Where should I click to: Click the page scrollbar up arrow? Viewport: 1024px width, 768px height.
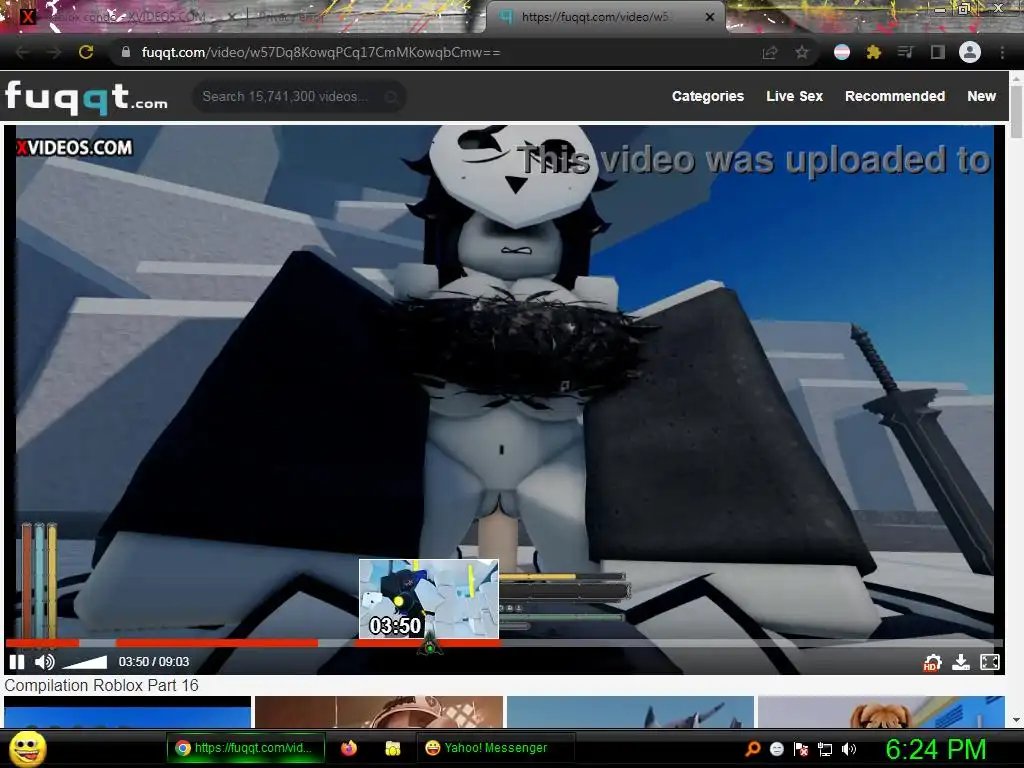(x=1016, y=77)
